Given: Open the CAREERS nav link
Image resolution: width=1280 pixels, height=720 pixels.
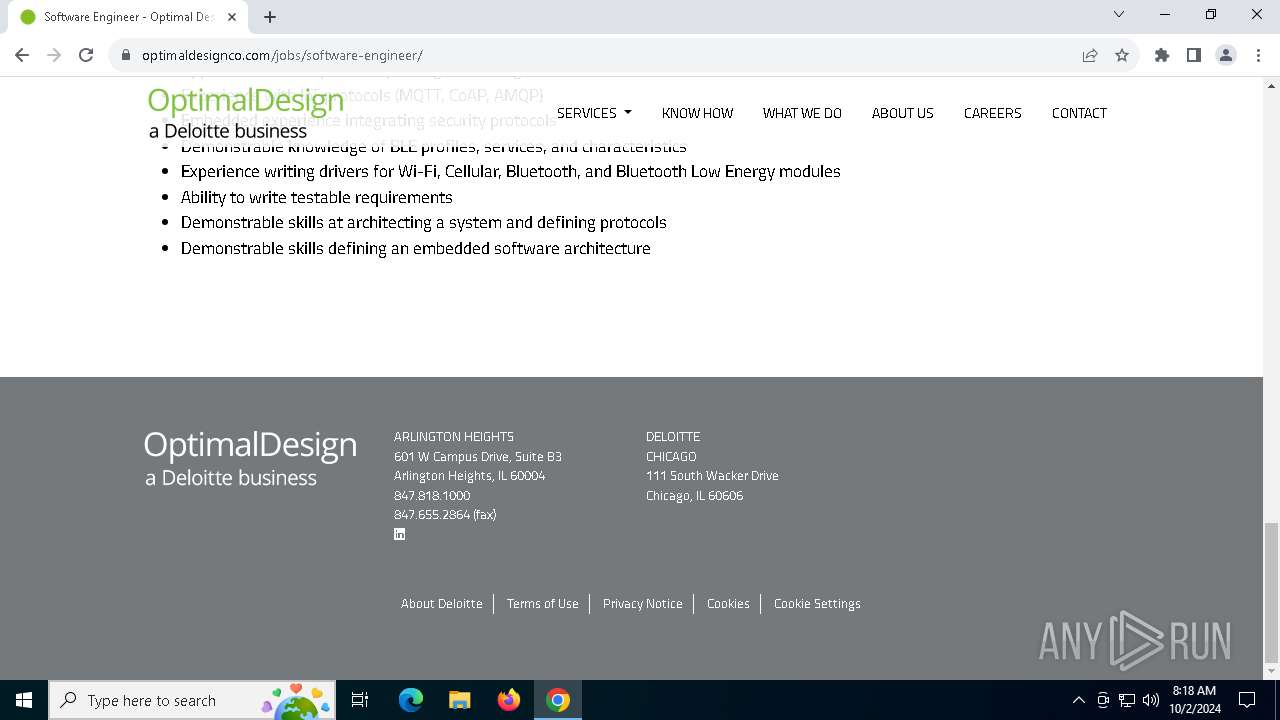Looking at the screenshot, I should tap(992, 113).
